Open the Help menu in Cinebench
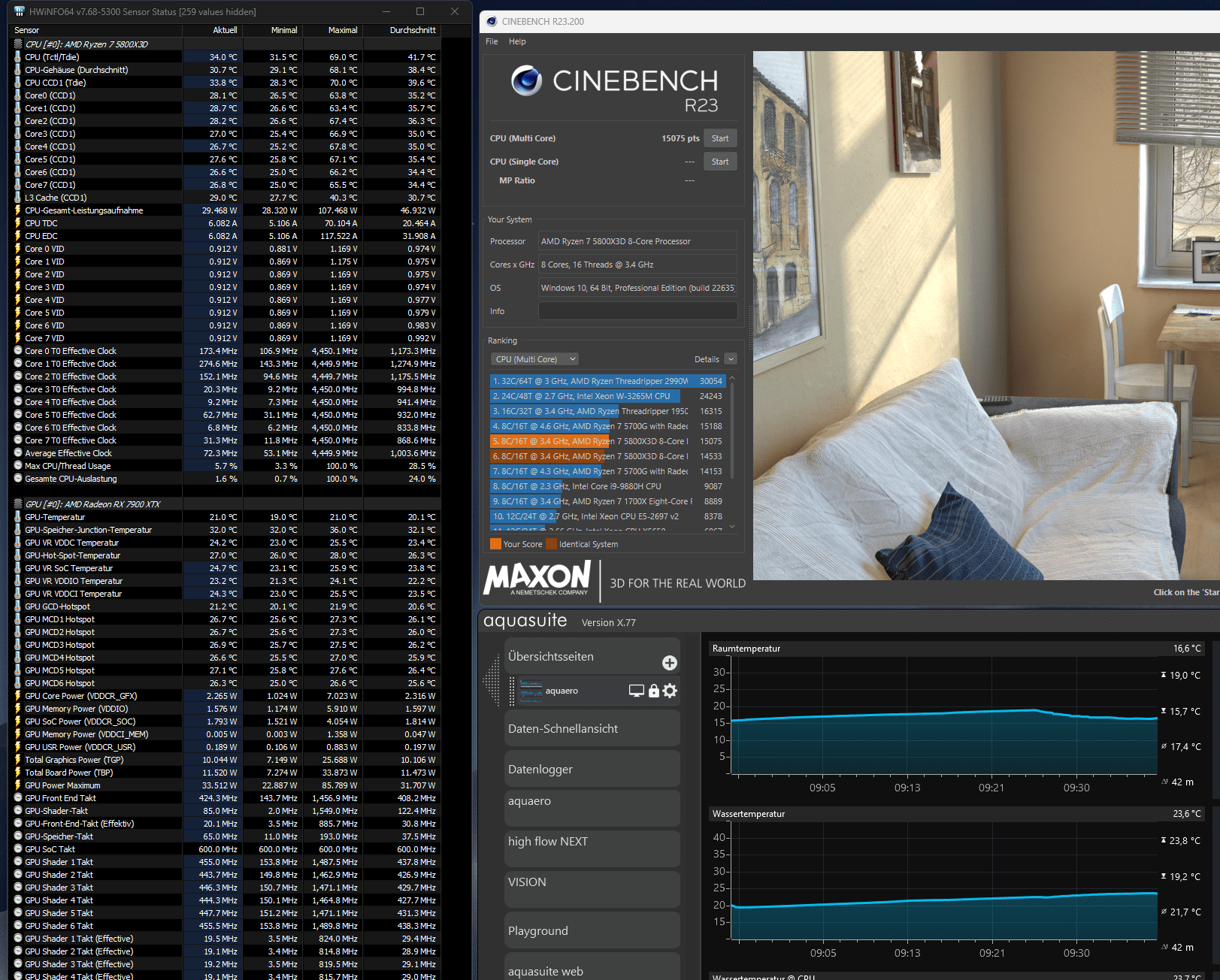This screenshot has width=1220, height=980. coord(517,41)
